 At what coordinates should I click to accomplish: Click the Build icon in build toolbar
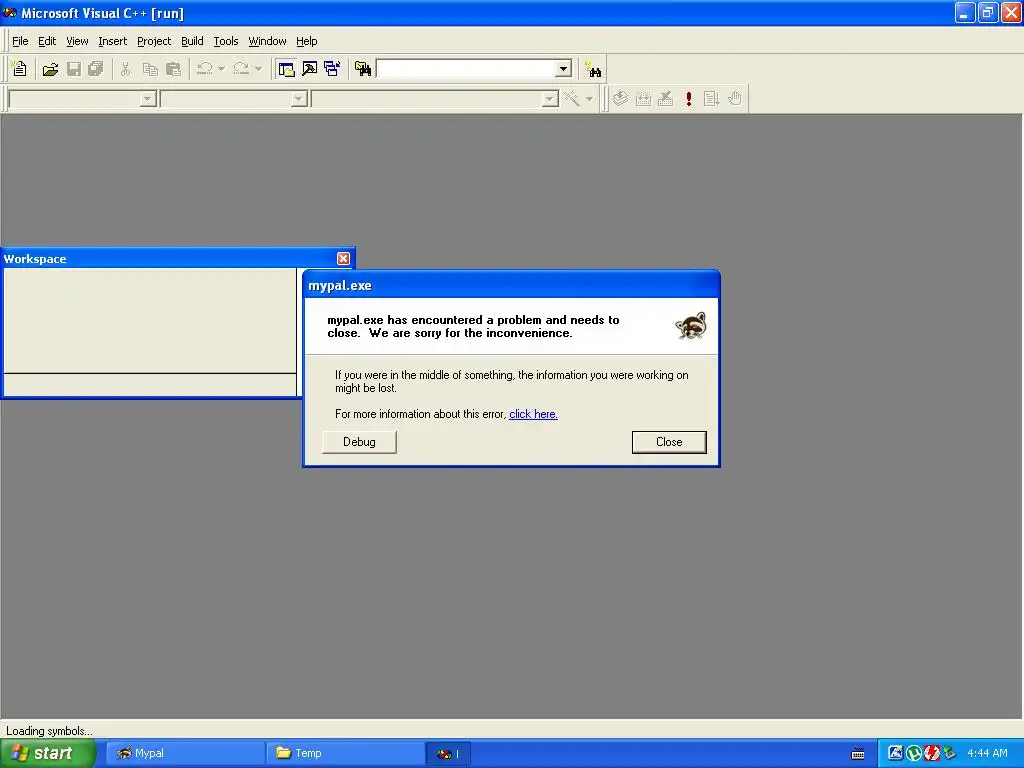pos(643,99)
